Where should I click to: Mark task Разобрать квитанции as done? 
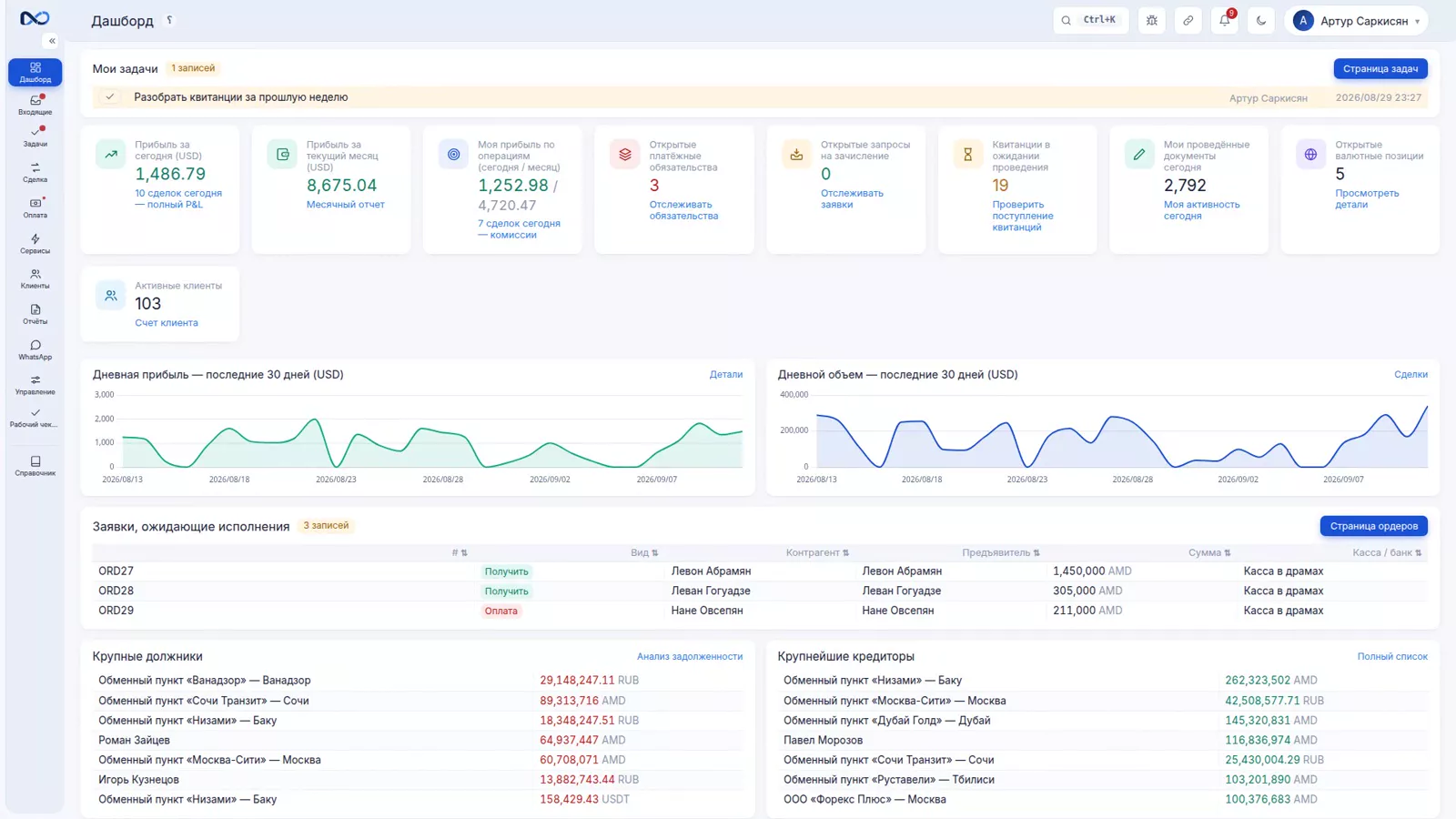point(110,96)
